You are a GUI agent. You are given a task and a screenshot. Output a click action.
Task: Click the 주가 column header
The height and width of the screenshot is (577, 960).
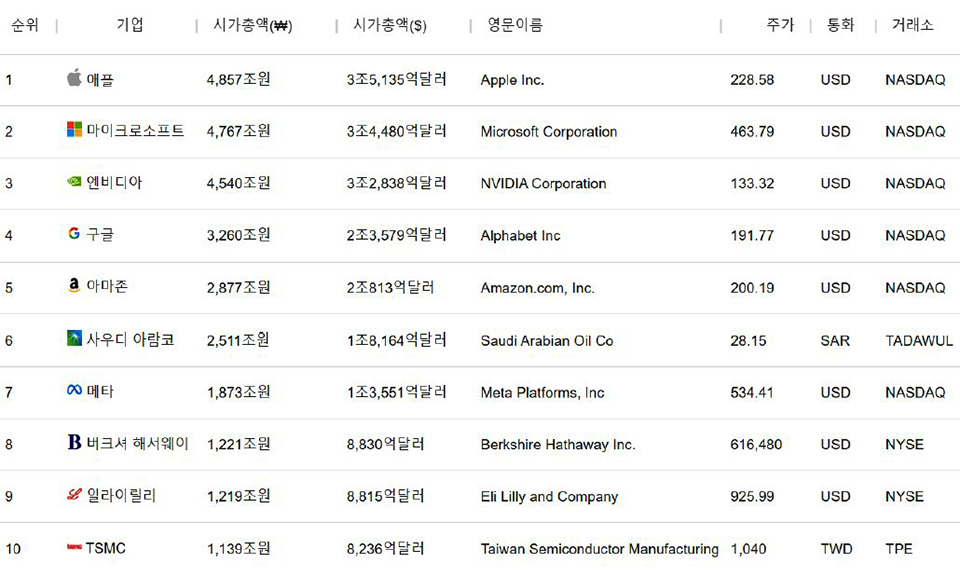(x=779, y=25)
